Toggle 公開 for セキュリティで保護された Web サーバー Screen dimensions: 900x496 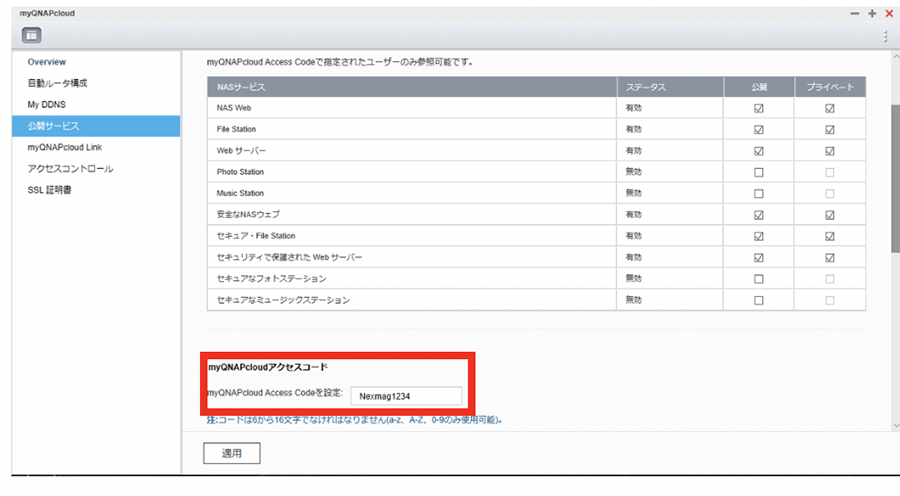click(759, 258)
